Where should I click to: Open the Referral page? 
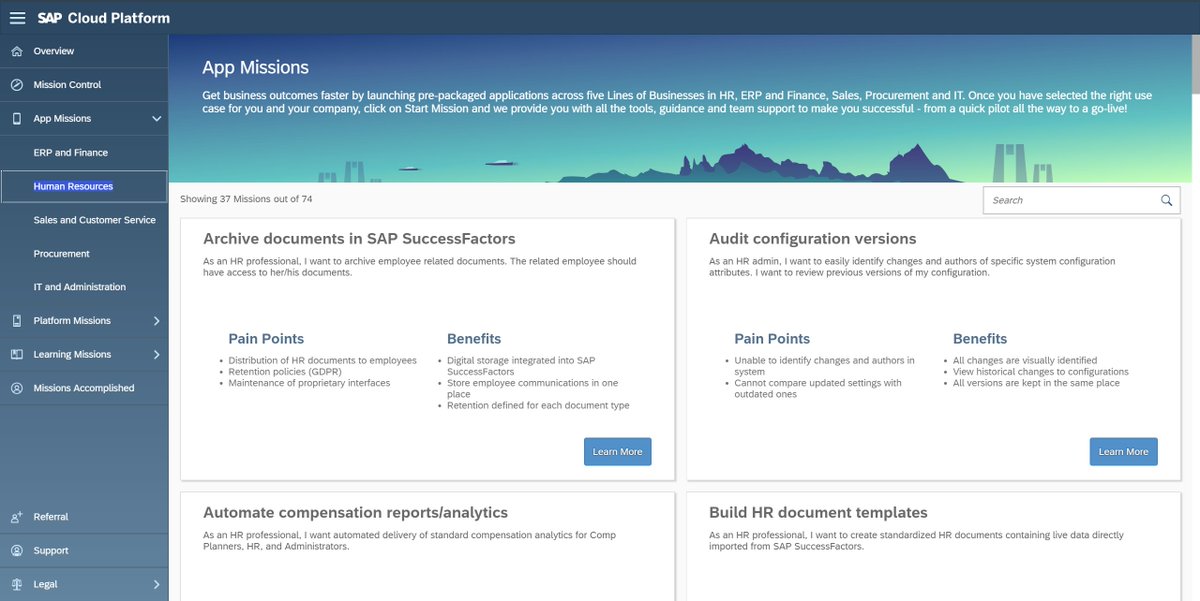click(84, 517)
